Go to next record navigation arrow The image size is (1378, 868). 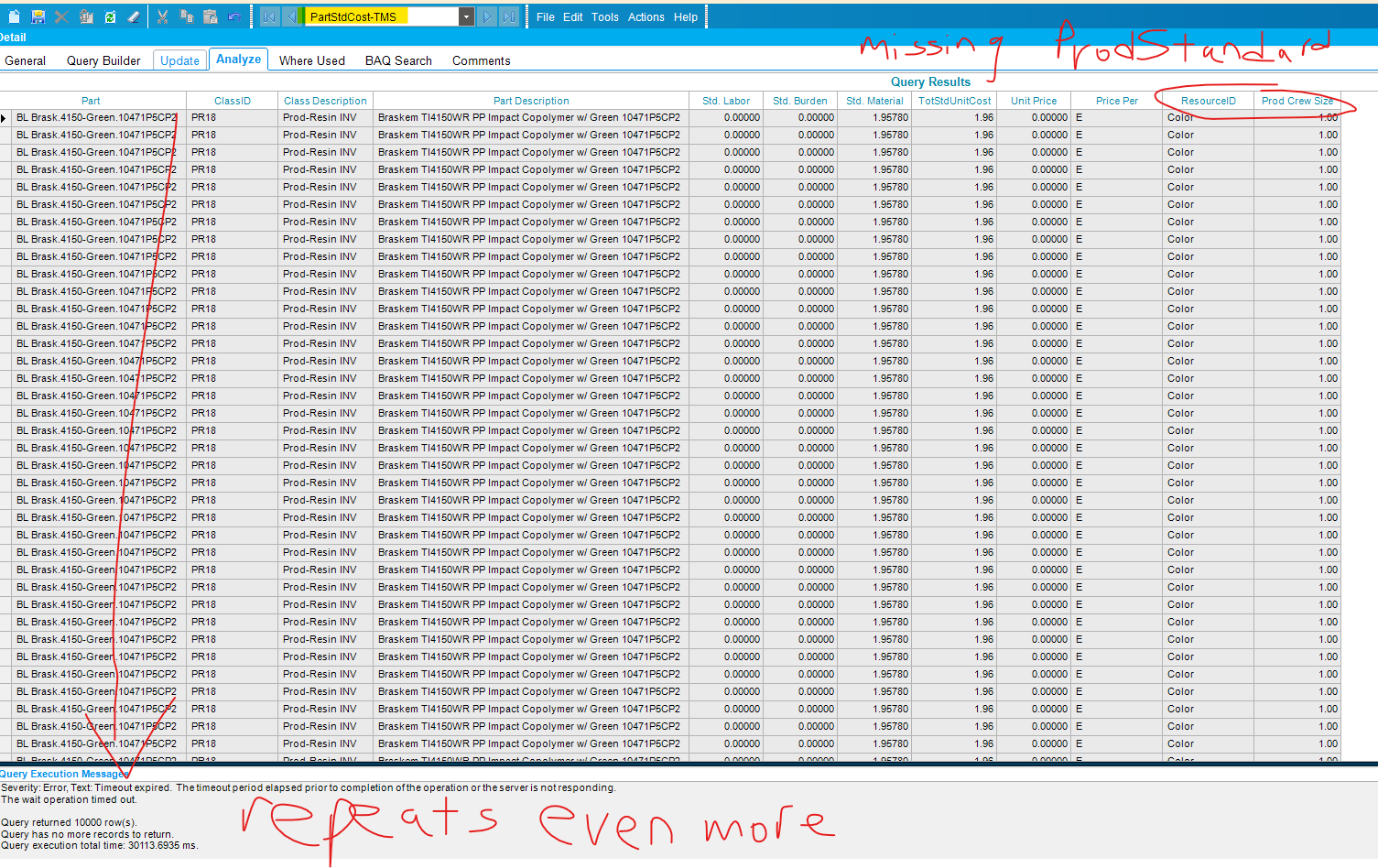pyautogui.click(x=488, y=16)
